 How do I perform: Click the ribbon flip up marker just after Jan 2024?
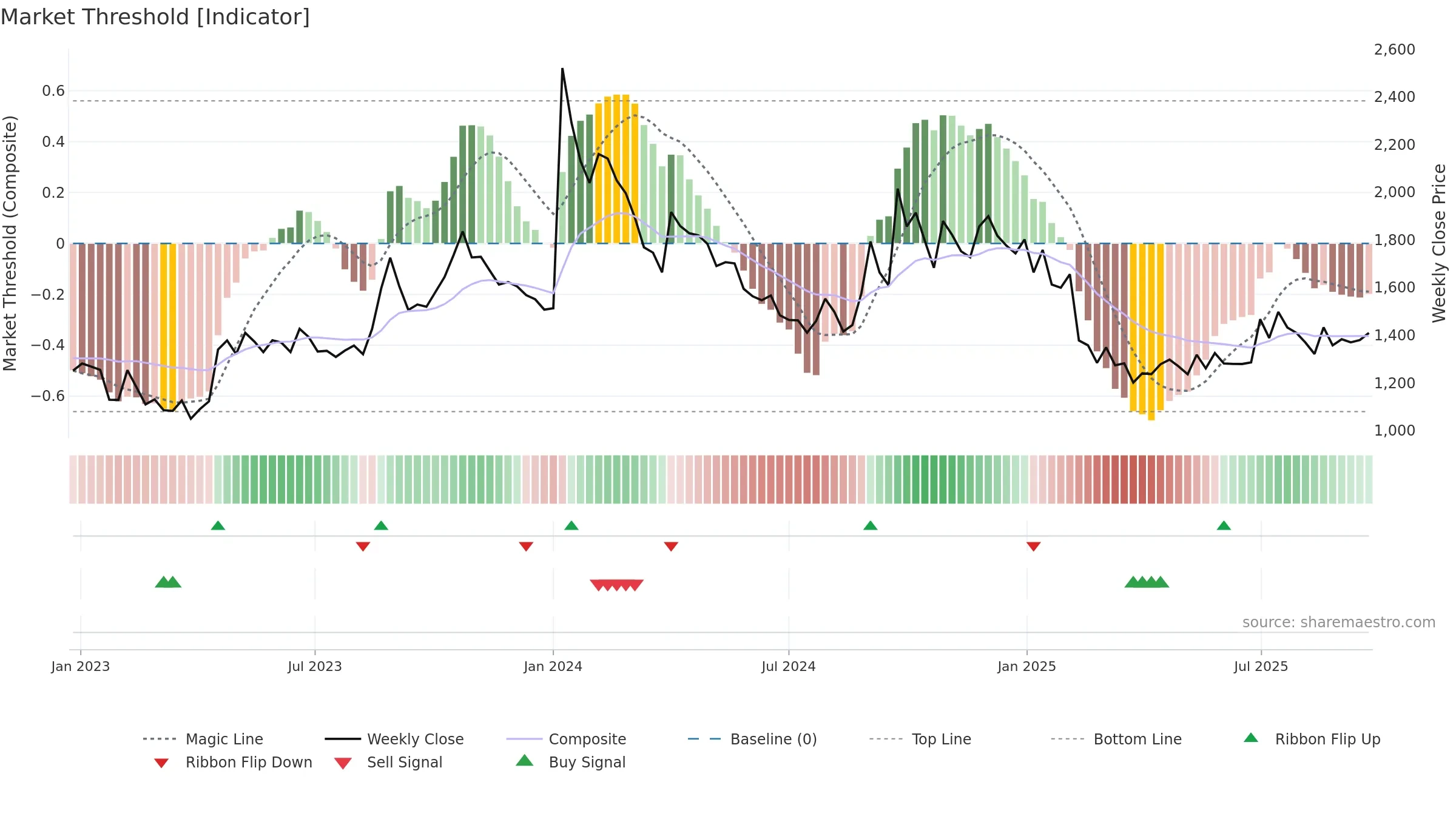pos(571,525)
